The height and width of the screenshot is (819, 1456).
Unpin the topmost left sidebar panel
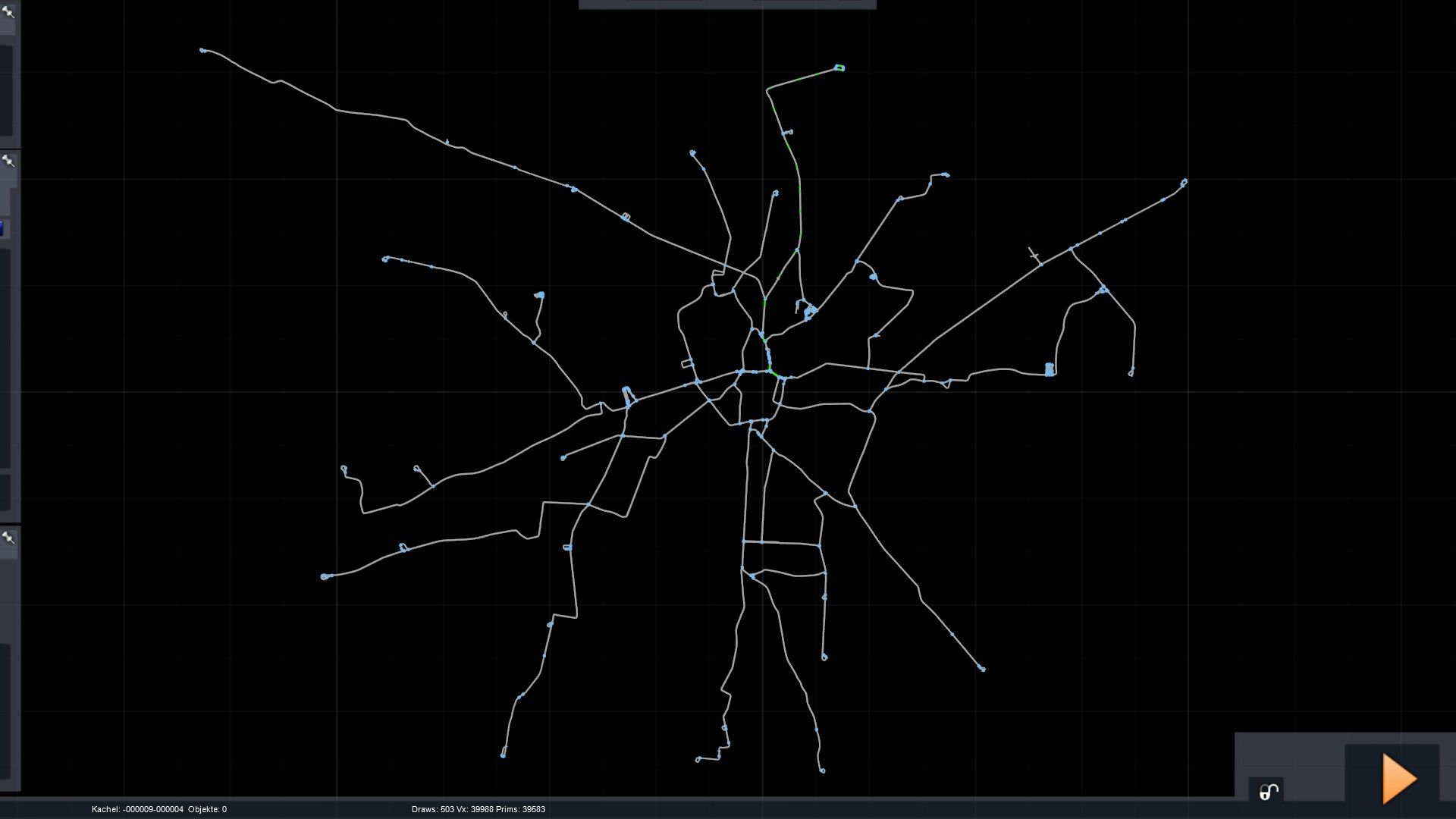click(x=8, y=11)
